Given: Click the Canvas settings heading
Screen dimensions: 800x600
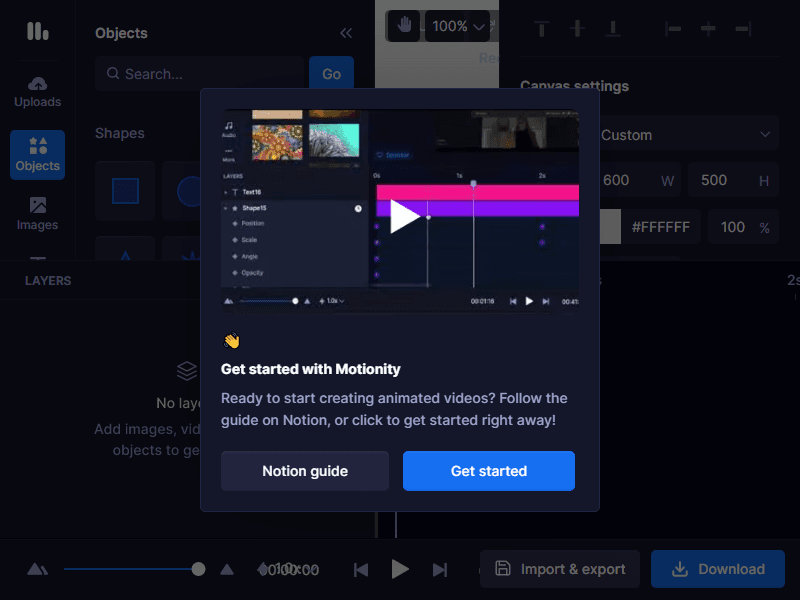Looking at the screenshot, I should (575, 86).
